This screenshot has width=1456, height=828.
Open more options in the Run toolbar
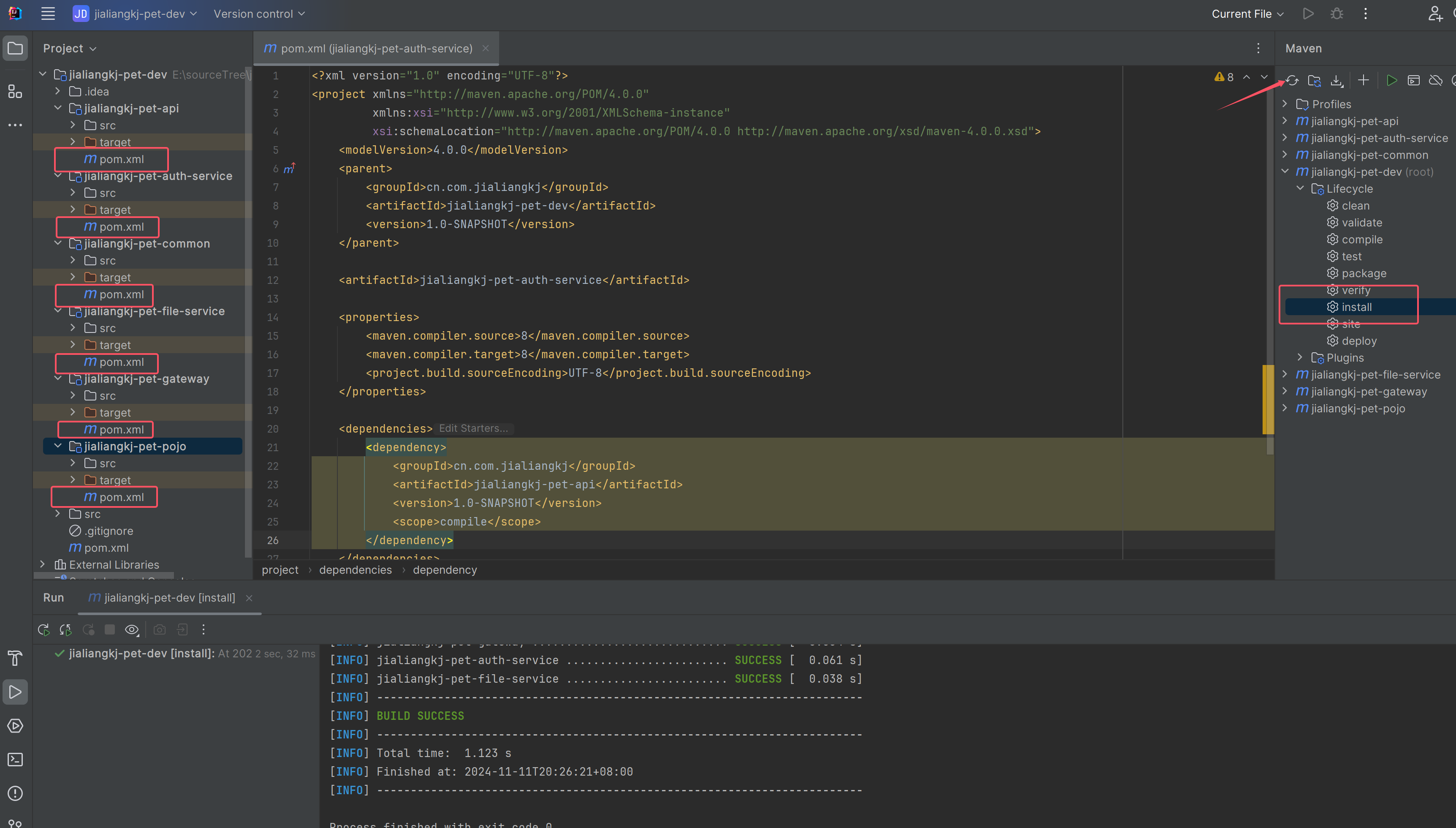click(x=204, y=629)
